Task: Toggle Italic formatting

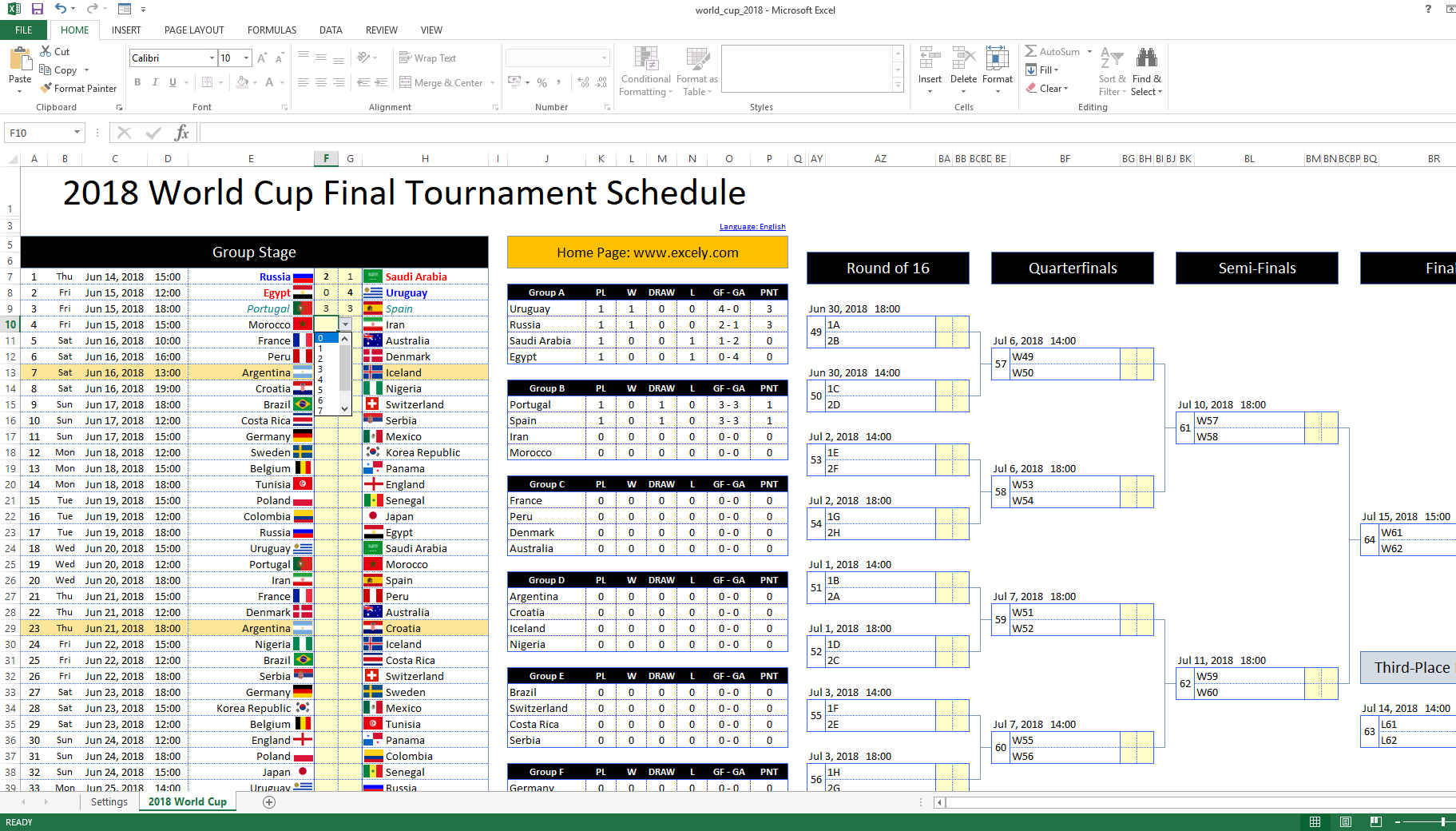Action: tap(155, 82)
